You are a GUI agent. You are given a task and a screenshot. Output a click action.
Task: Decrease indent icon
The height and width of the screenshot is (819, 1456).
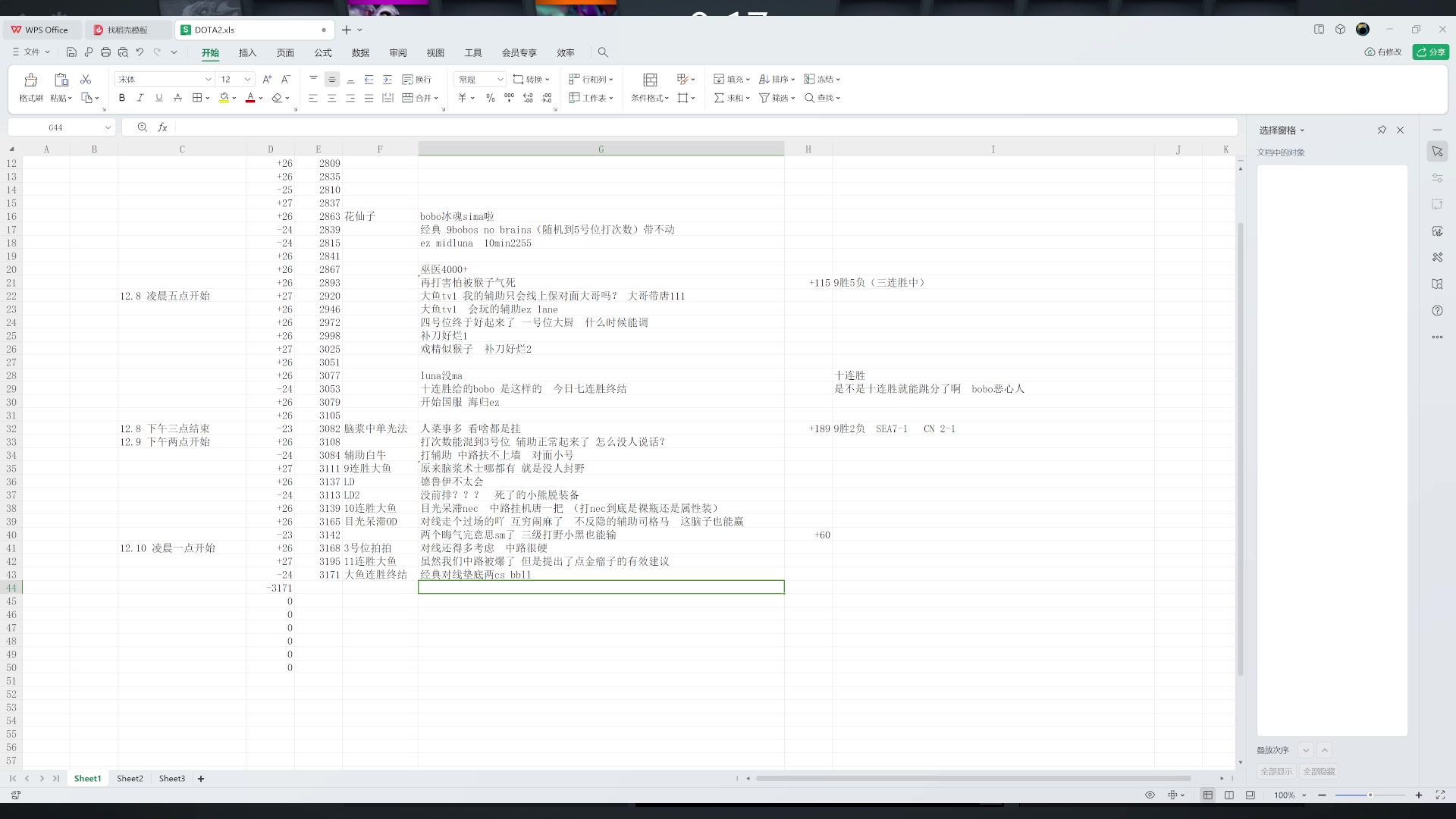[x=369, y=79]
